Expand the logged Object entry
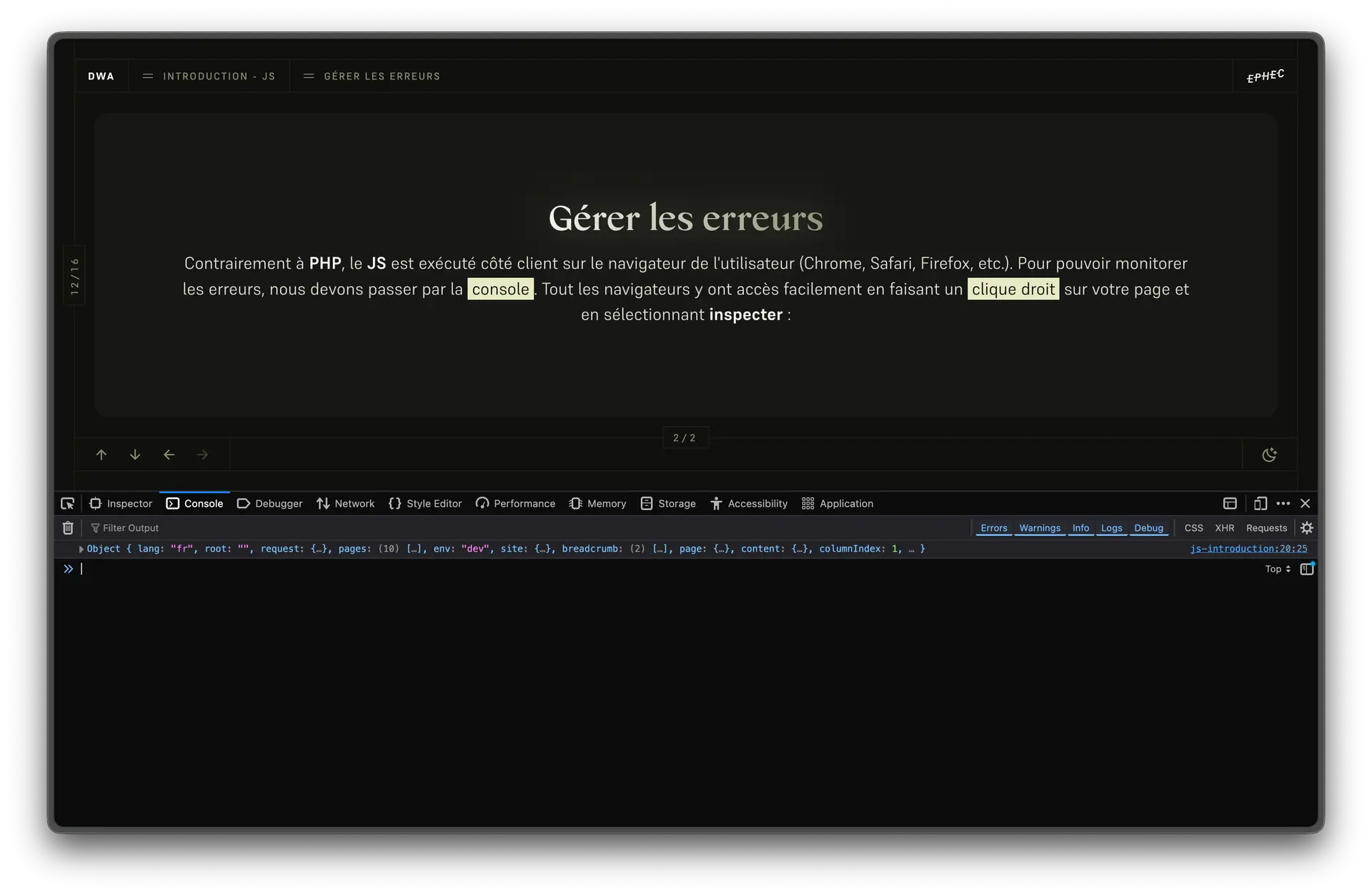1372x896 pixels. [81, 549]
